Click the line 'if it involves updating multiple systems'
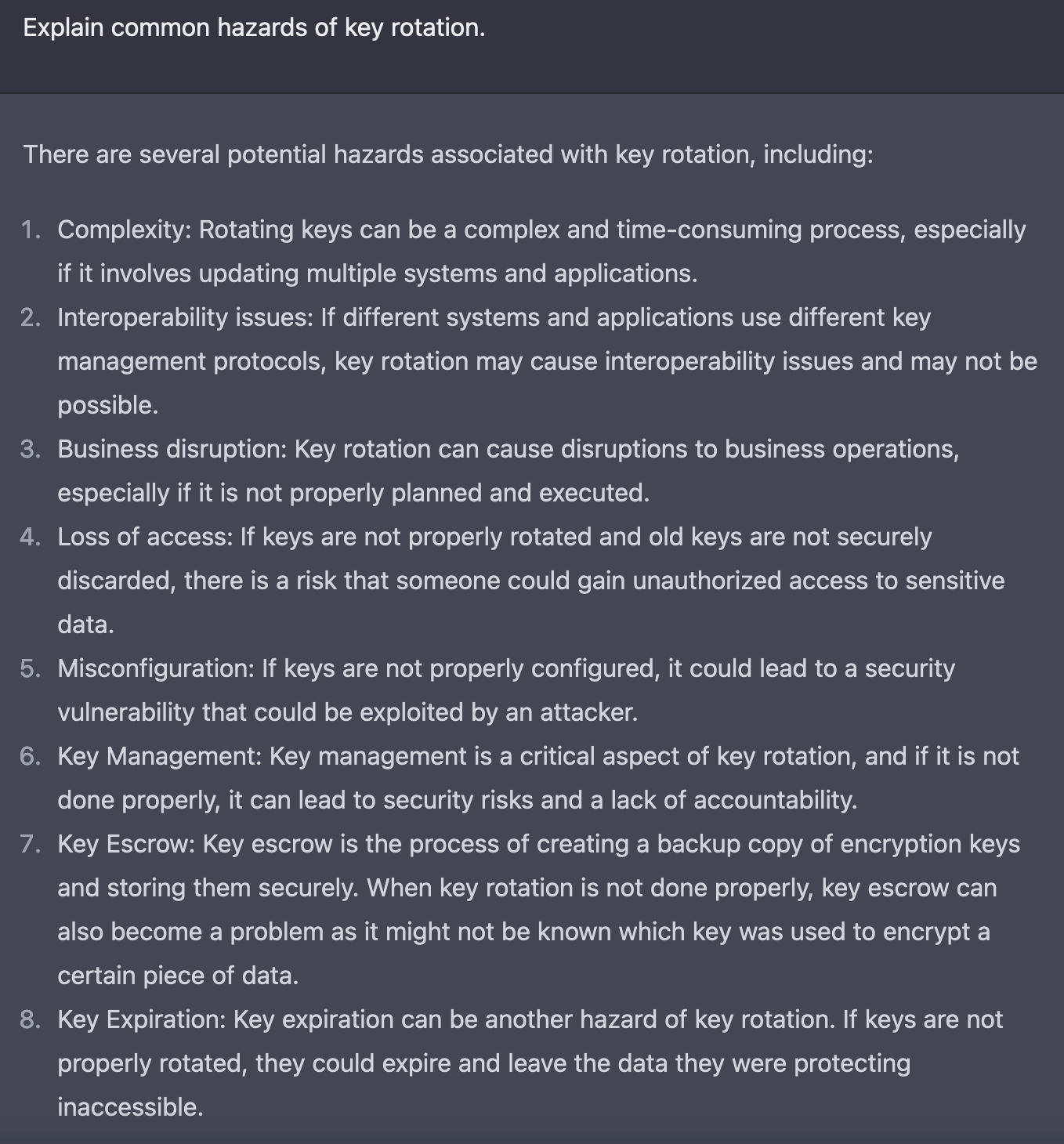This screenshot has height=1144, width=1064. [x=378, y=273]
